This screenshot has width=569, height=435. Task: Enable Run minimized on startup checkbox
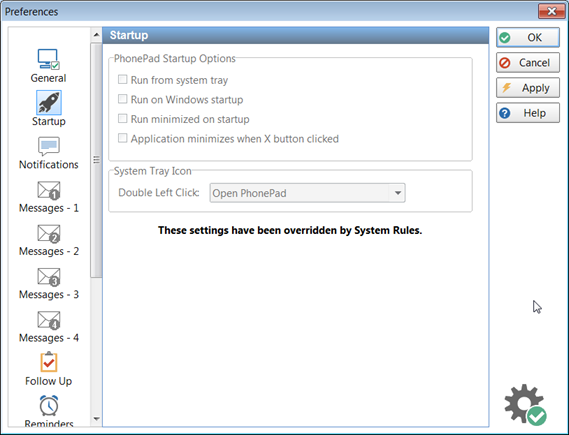coord(123,119)
